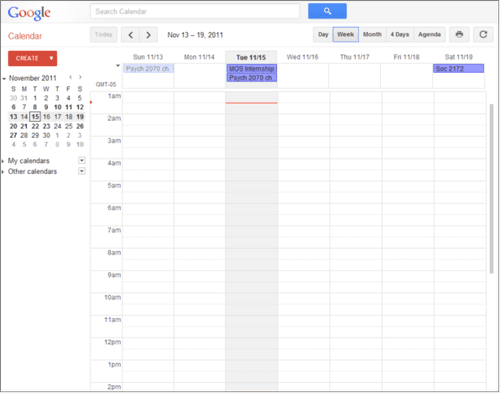Click the November 2011 mini calendar title

(33, 78)
